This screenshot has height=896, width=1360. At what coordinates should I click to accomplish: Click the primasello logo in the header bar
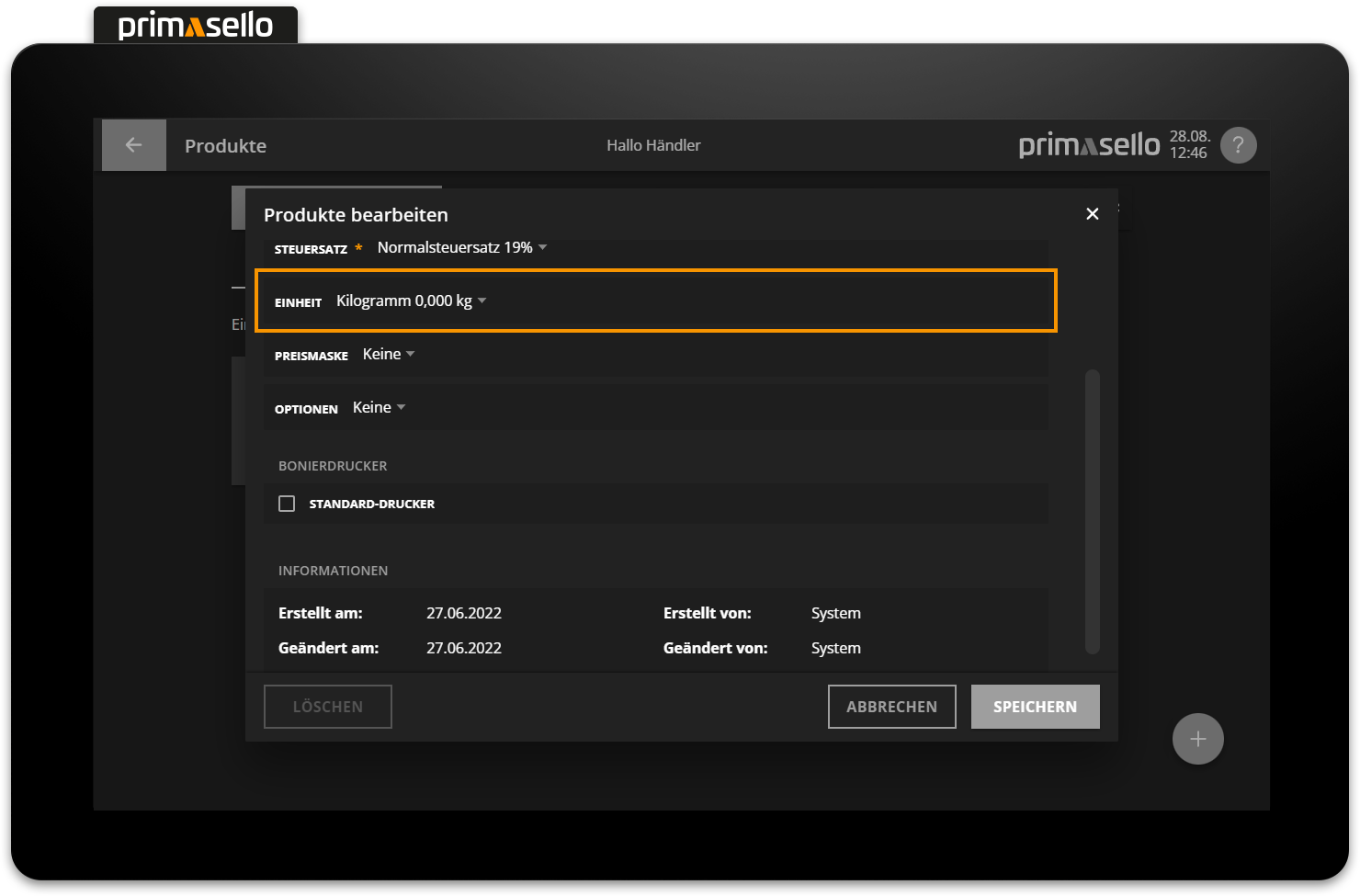tap(1089, 145)
